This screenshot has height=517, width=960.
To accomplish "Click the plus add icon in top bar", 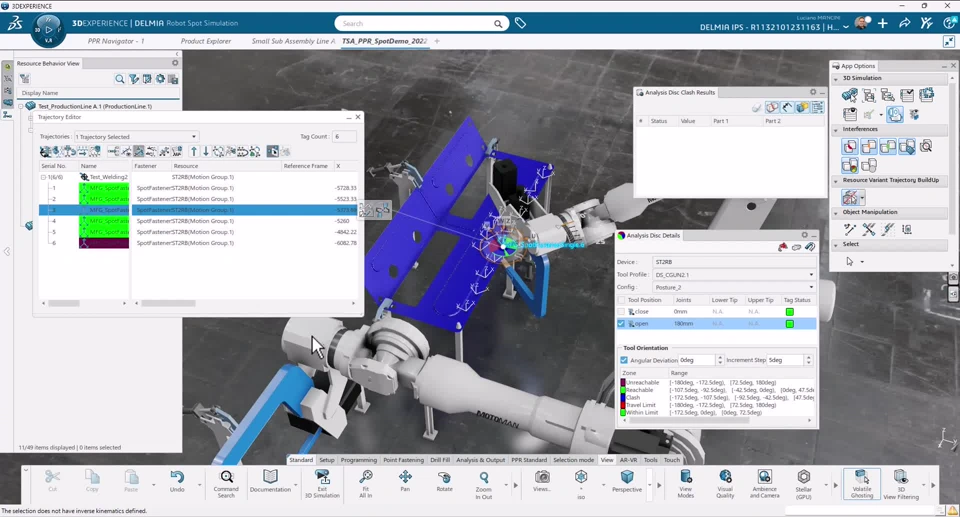I will click(882, 23).
